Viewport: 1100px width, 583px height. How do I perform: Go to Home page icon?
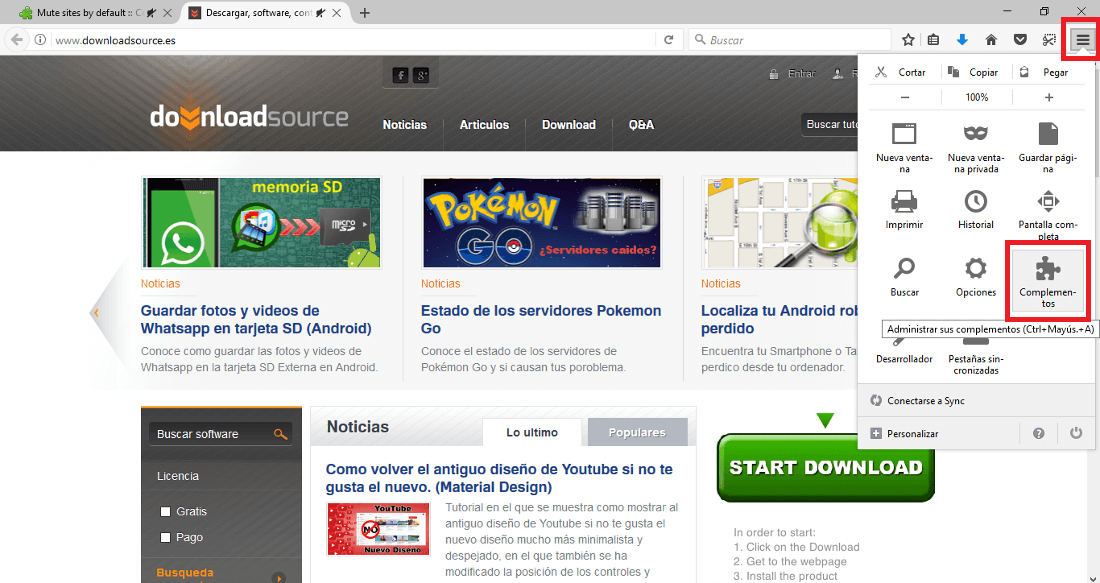coord(991,40)
